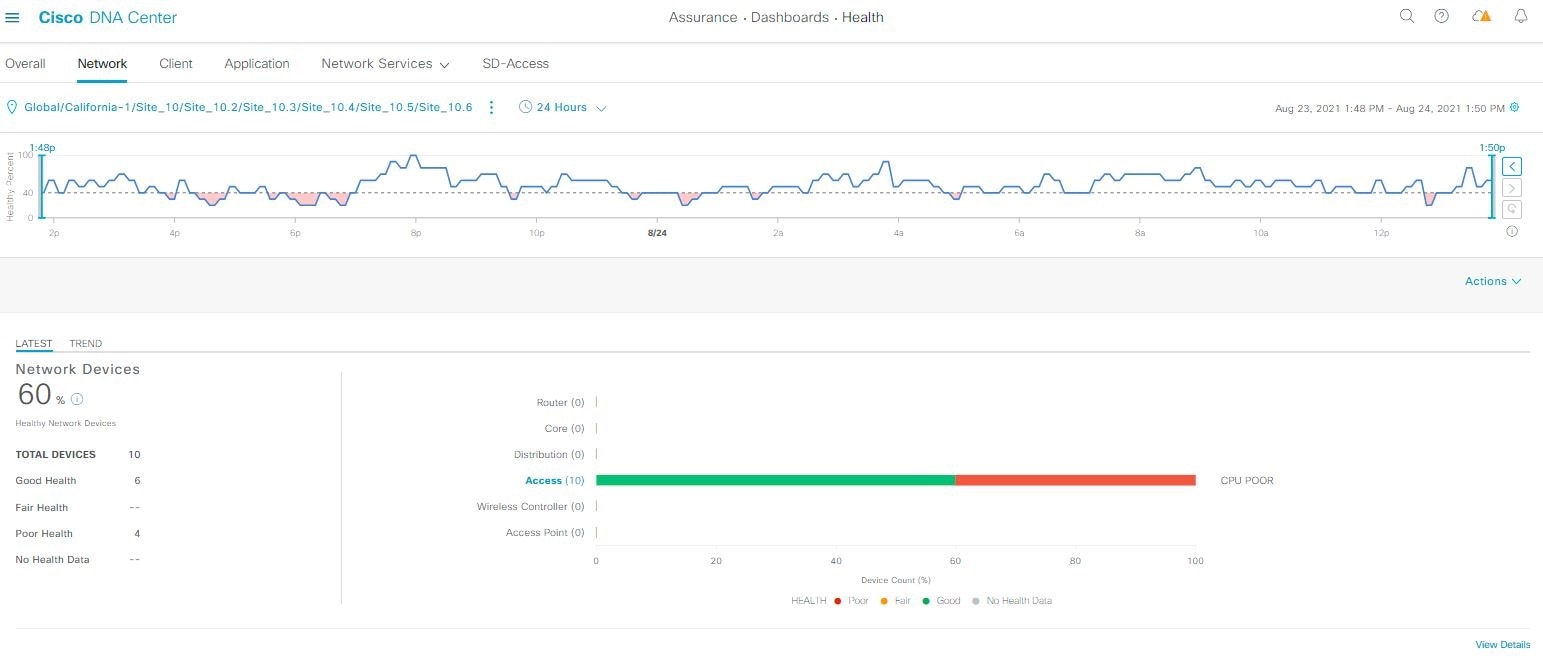Open the timeline info icon

(1512, 231)
